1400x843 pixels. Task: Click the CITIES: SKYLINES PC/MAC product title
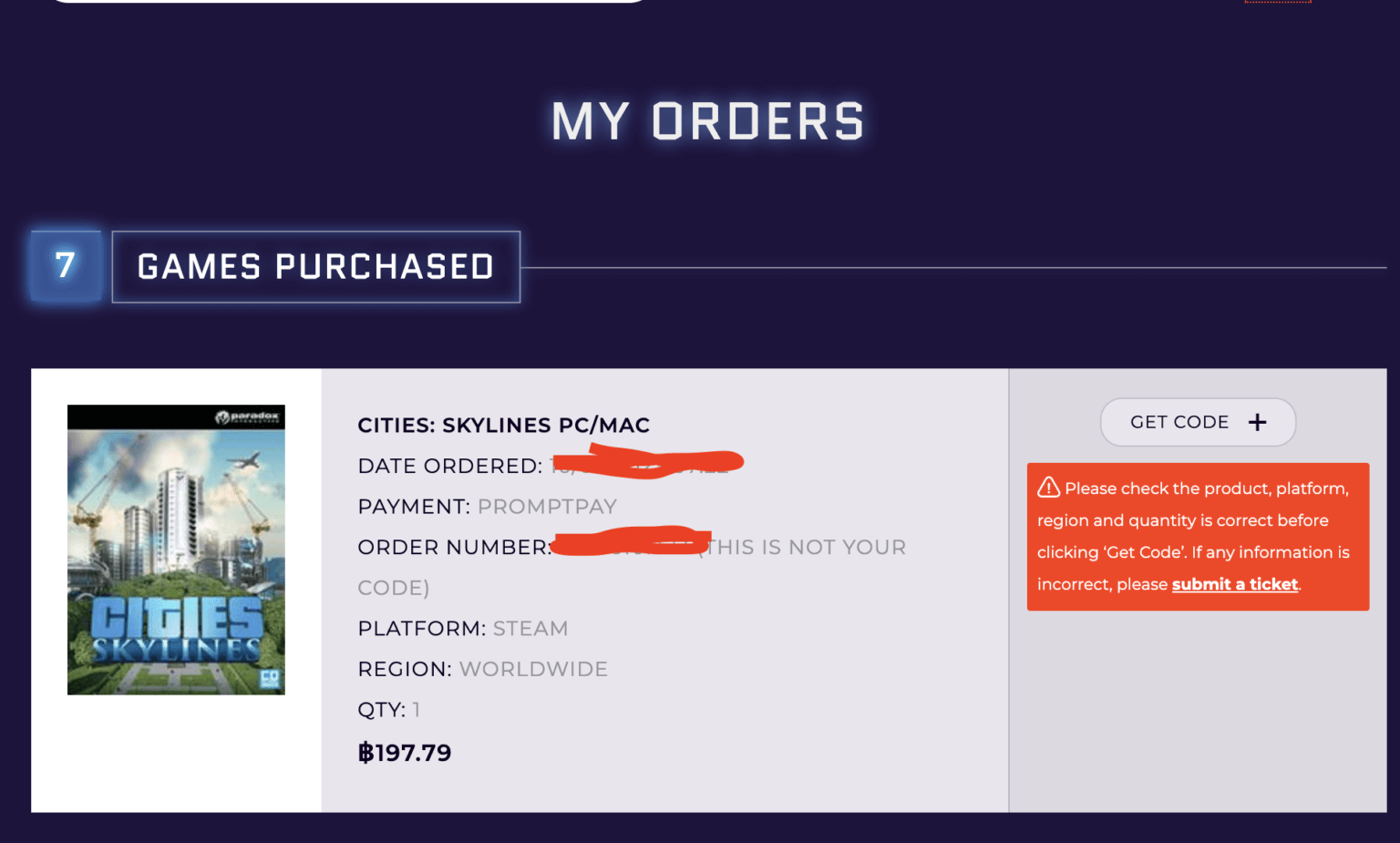point(503,425)
